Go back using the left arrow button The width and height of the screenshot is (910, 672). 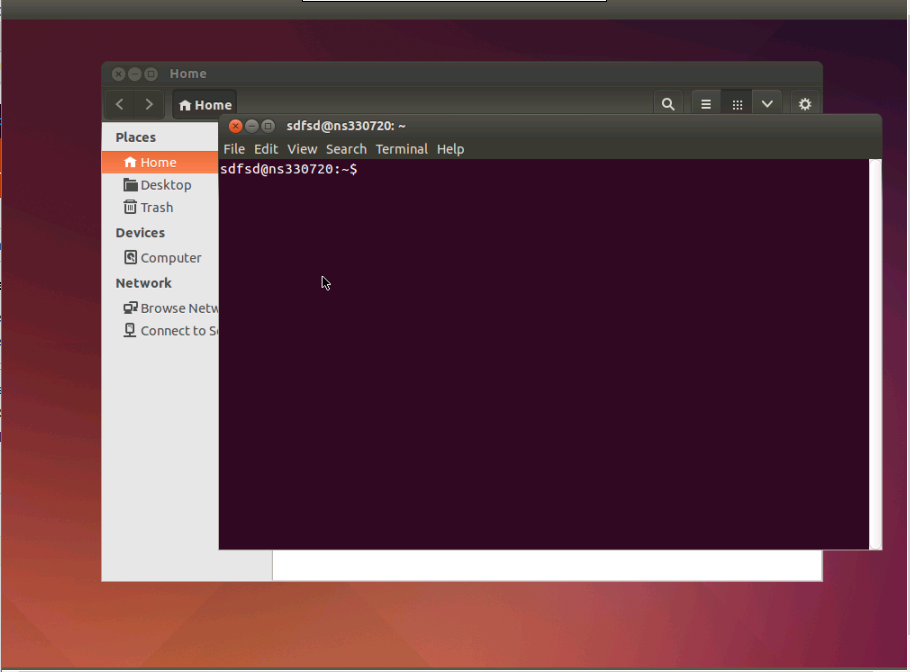click(120, 104)
